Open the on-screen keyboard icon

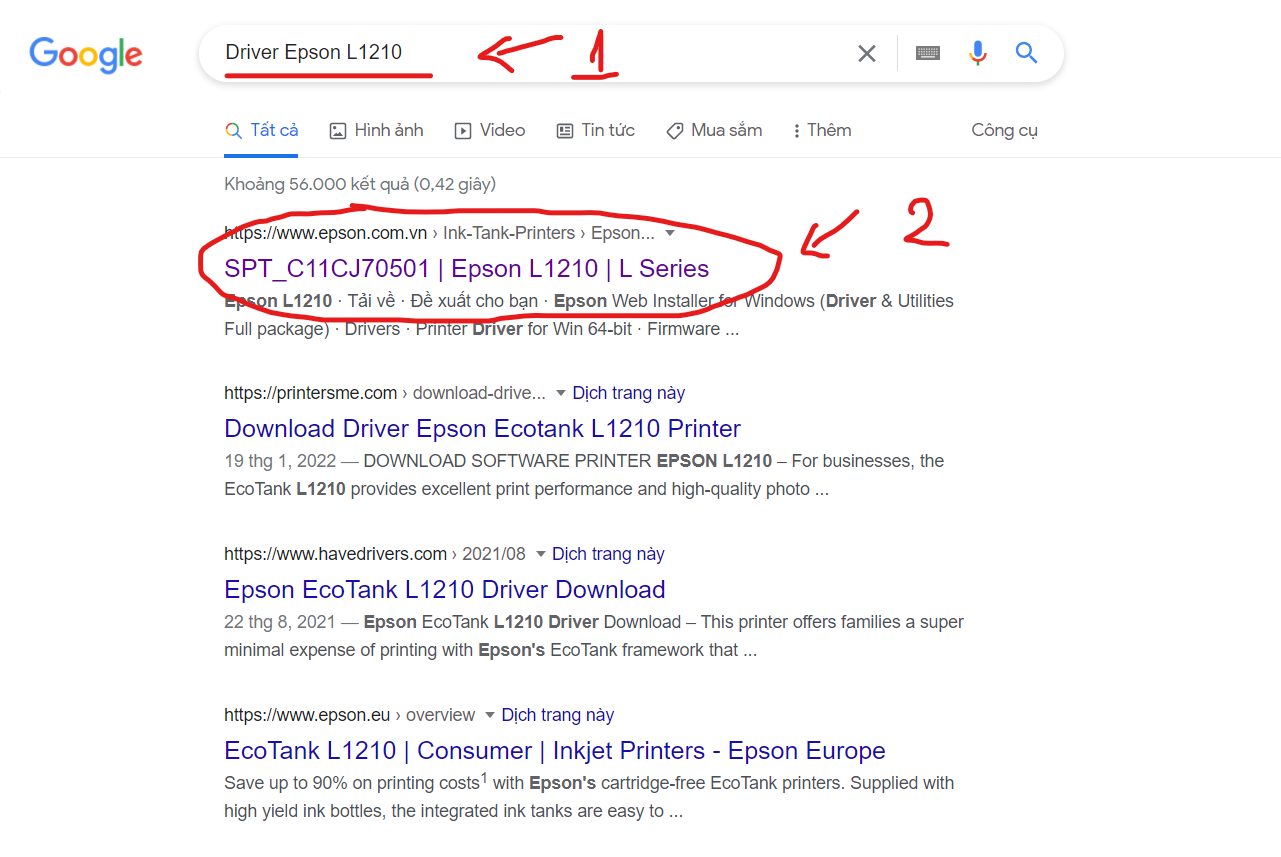(927, 53)
